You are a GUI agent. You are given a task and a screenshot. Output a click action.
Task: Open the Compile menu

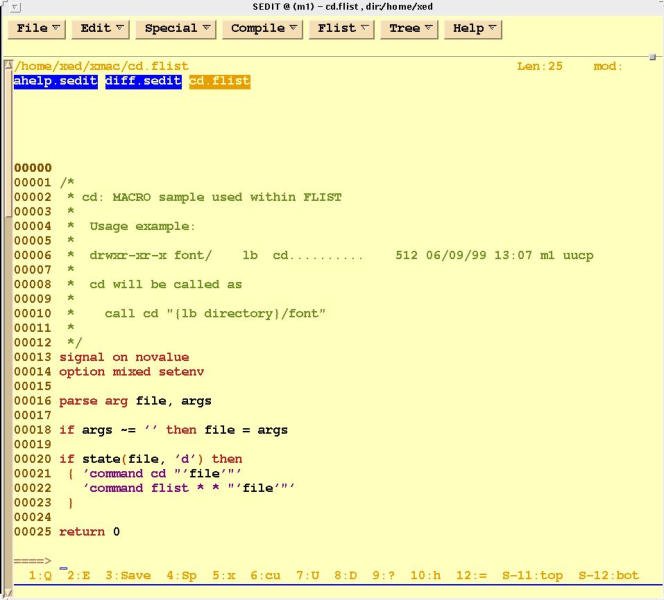point(263,29)
